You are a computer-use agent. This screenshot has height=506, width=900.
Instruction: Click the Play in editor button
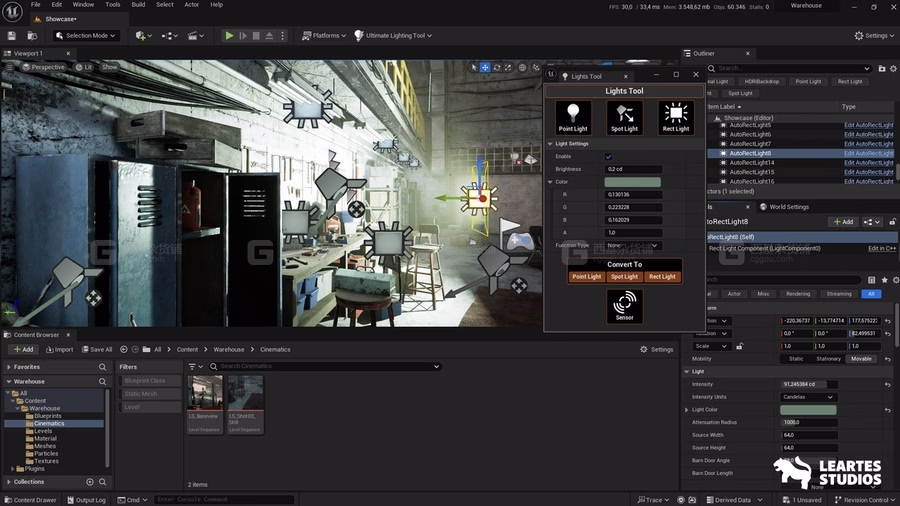[x=229, y=36]
